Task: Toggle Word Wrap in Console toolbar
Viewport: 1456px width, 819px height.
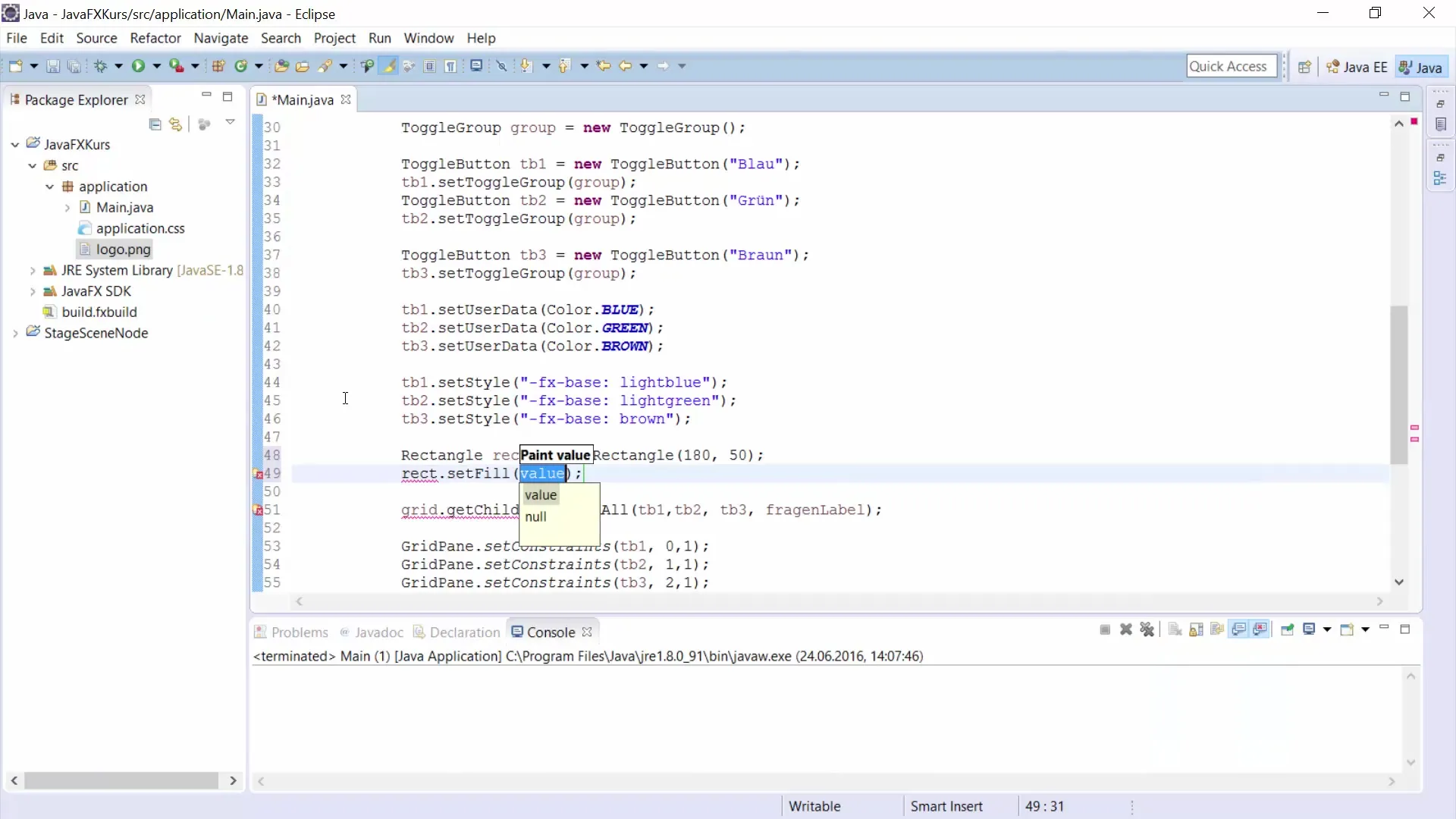Action: pos(1218,630)
